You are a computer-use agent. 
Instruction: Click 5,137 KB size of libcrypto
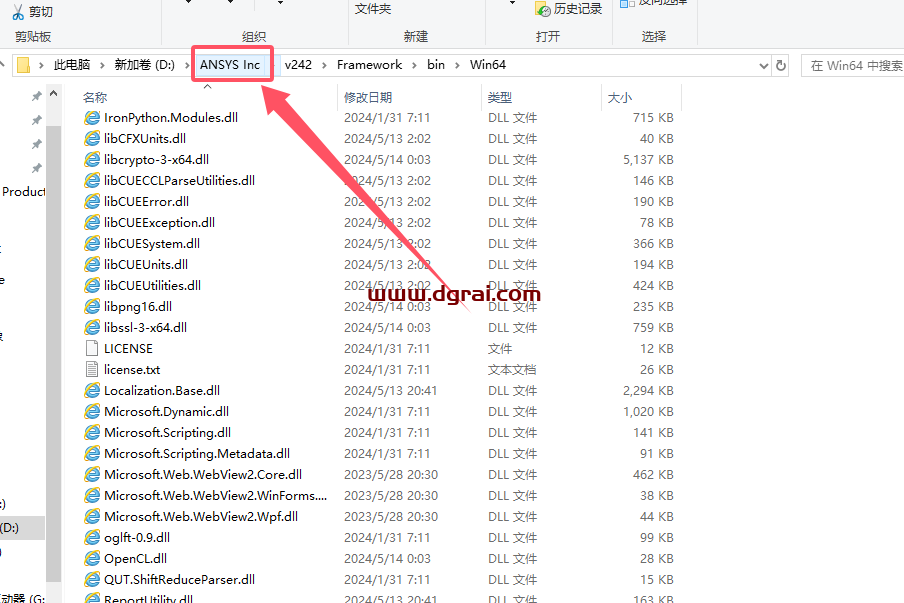[x=648, y=160]
